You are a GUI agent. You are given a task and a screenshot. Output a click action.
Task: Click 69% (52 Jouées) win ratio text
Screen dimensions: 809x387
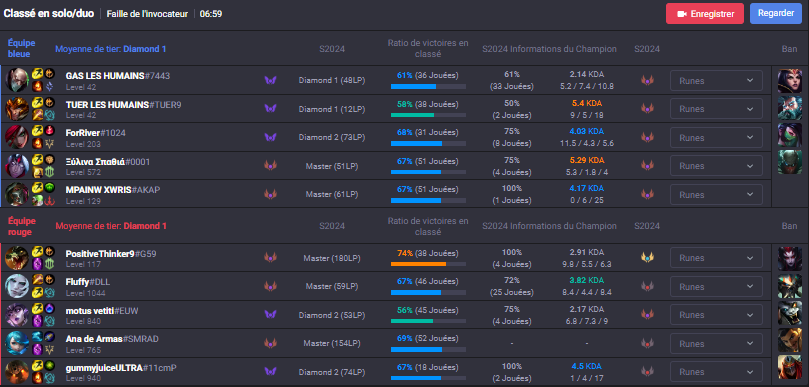[427, 338]
